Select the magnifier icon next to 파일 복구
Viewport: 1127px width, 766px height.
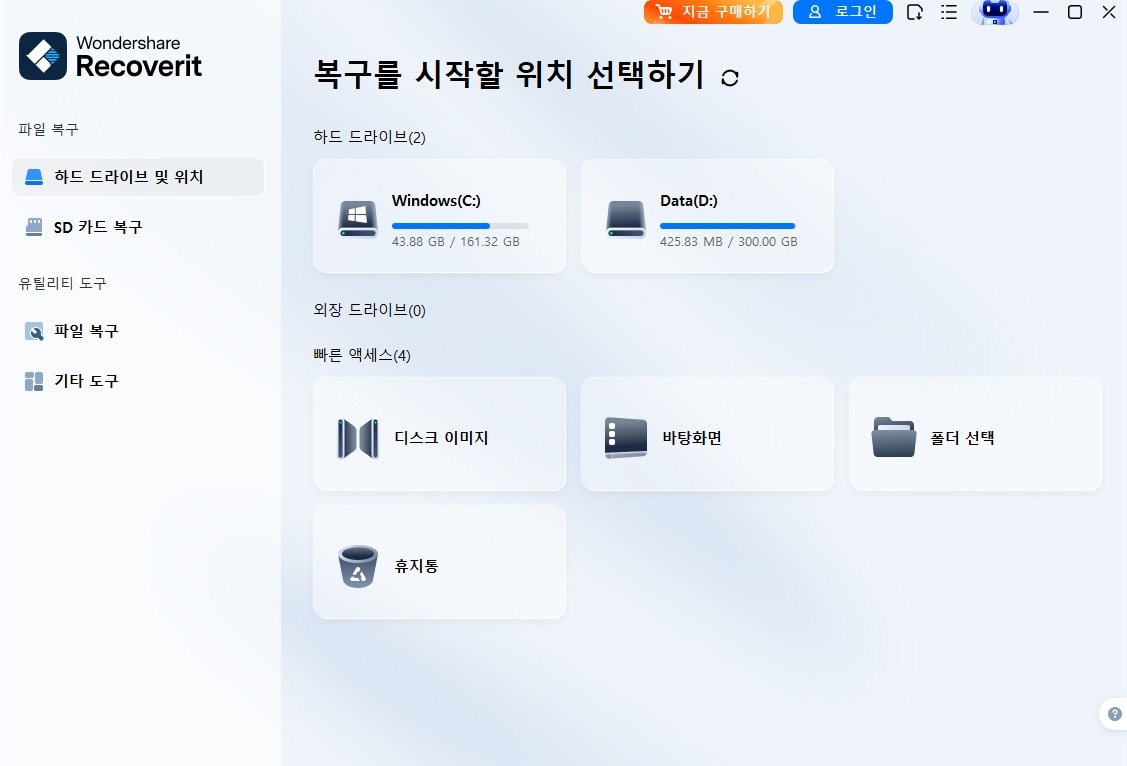tap(35, 331)
